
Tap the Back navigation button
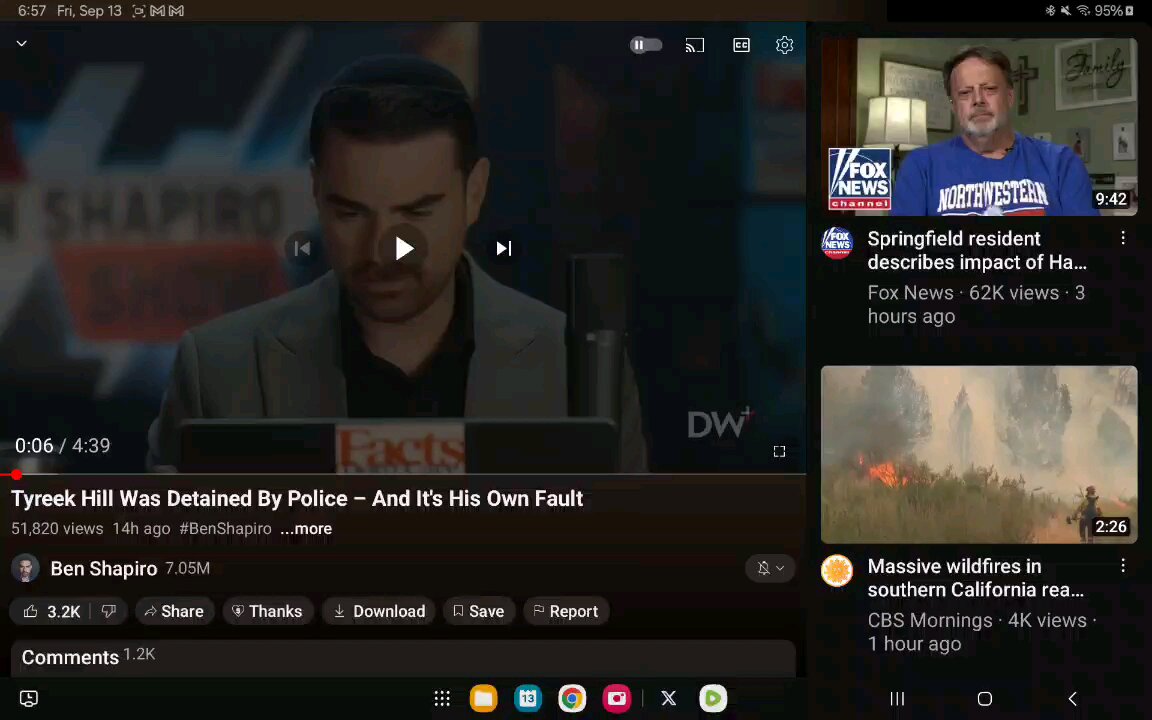[x=1073, y=699]
